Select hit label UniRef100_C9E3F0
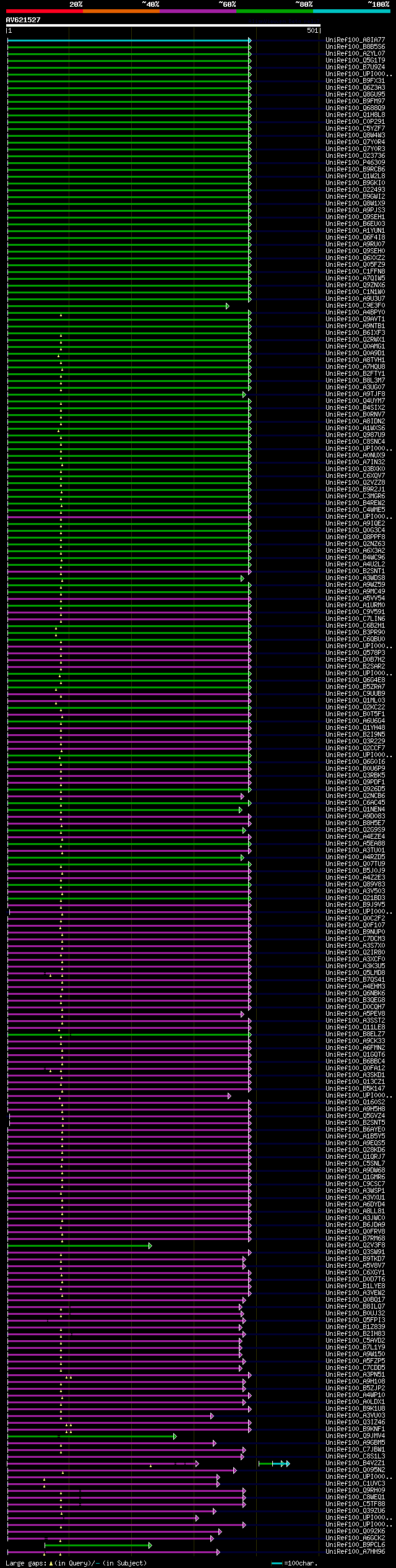 tap(355, 306)
